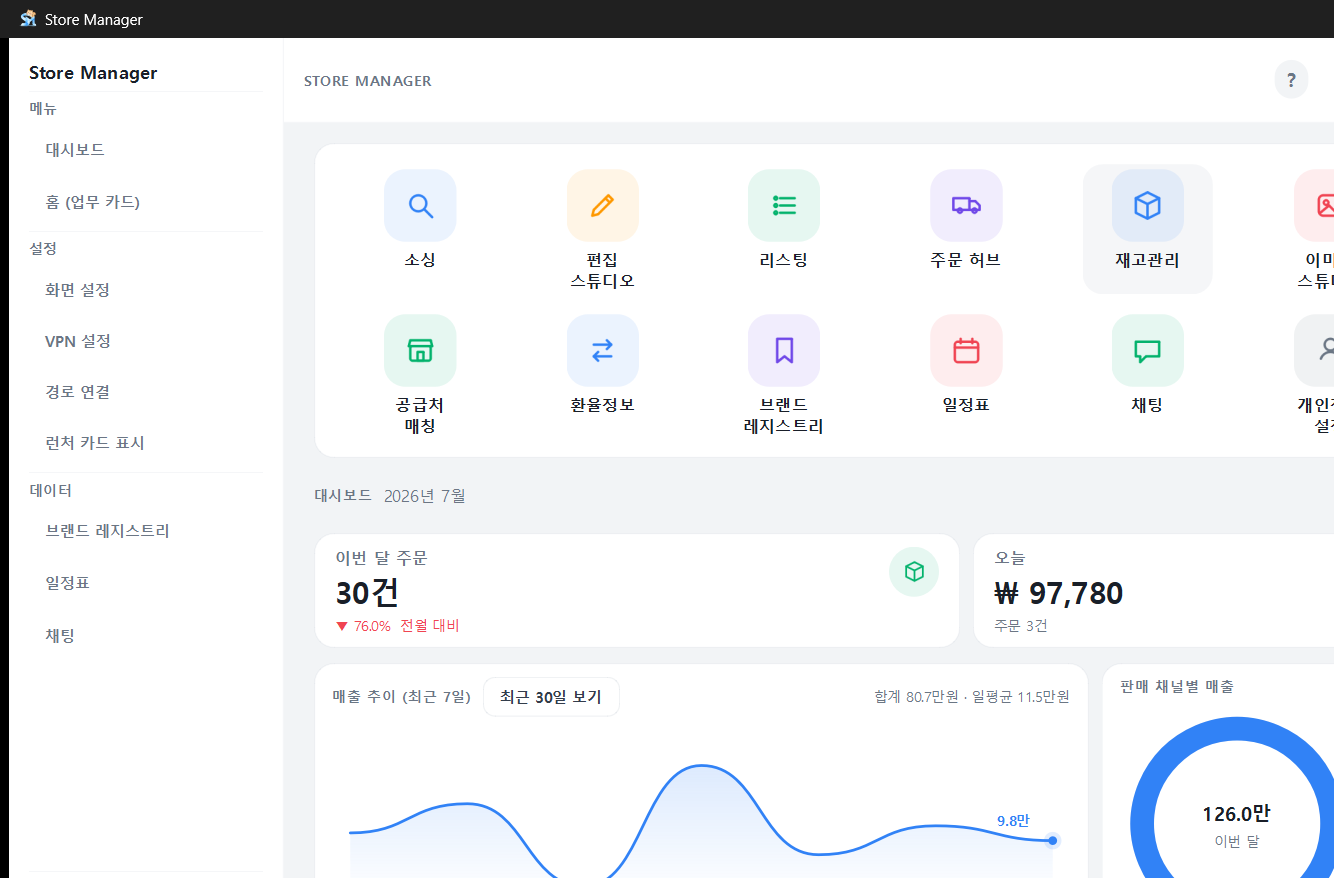Click the 최근 30일 보기 button
This screenshot has width=1334, height=878.
coord(551,697)
